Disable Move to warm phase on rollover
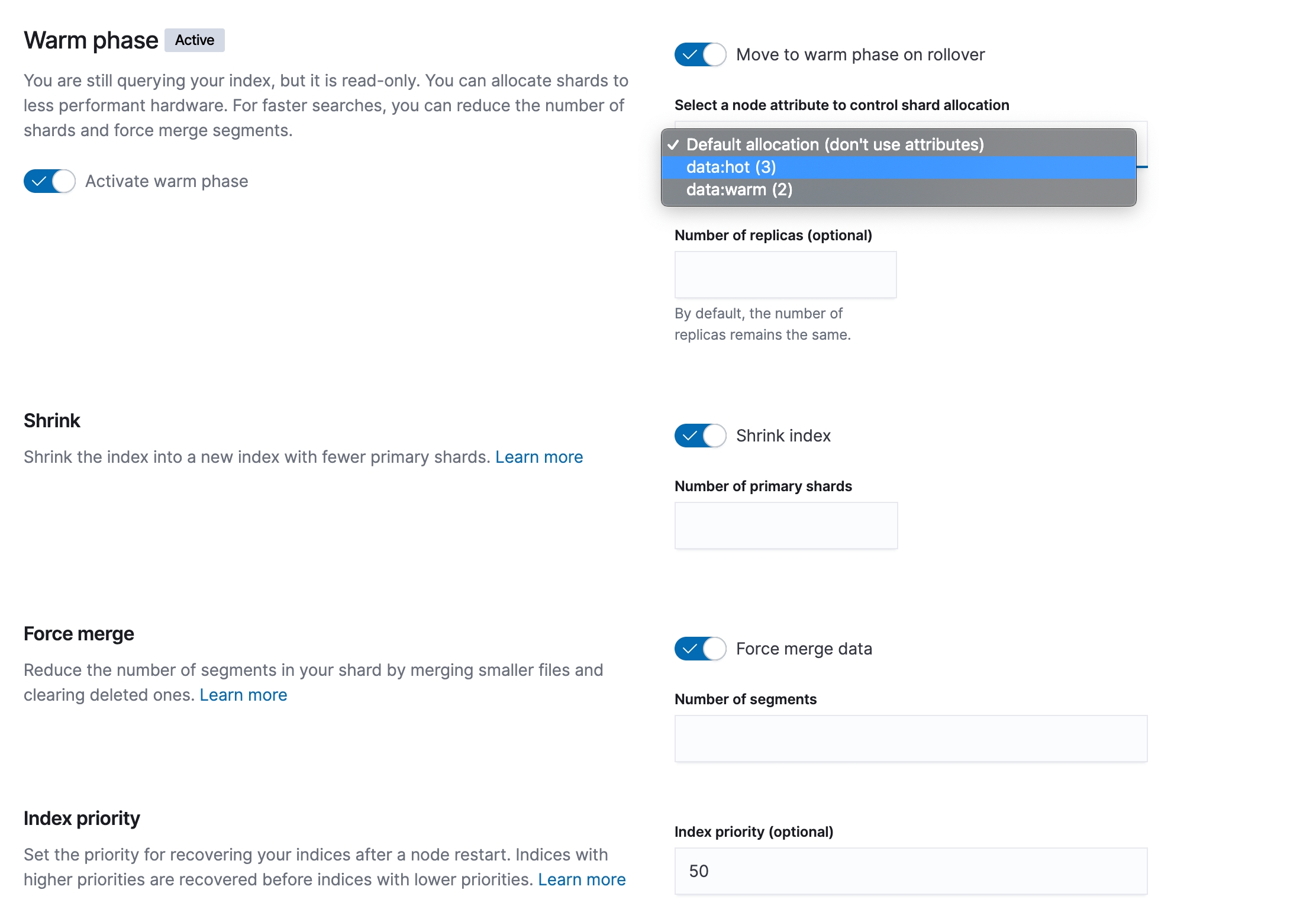The height and width of the screenshot is (909, 1316). pyautogui.click(x=700, y=54)
